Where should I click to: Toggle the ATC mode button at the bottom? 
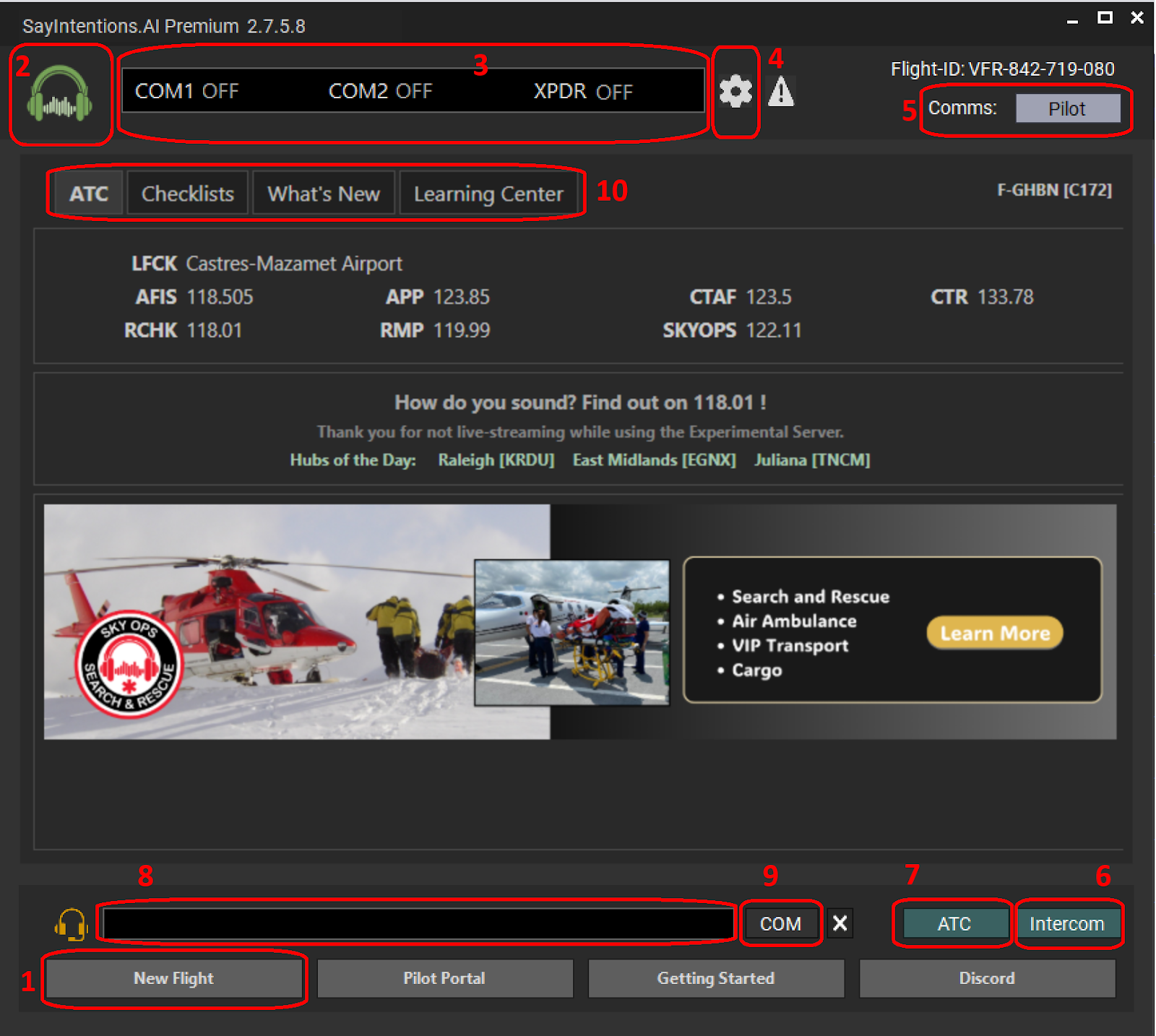tap(954, 923)
